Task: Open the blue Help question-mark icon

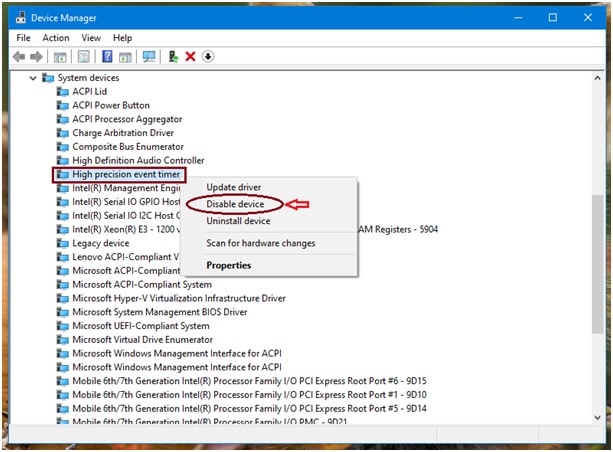Action: [x=107, y=57]
